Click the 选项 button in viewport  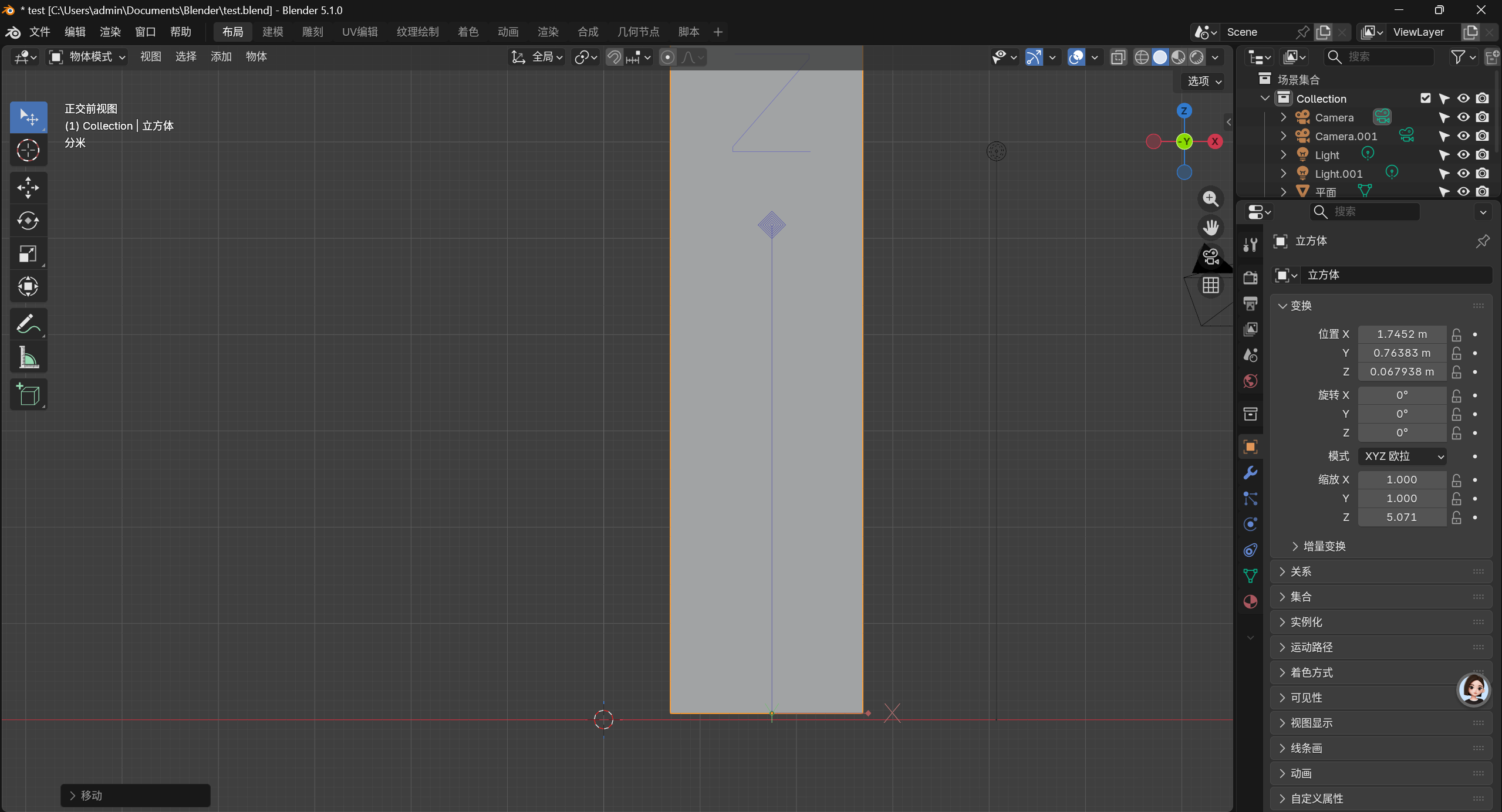1203,81
